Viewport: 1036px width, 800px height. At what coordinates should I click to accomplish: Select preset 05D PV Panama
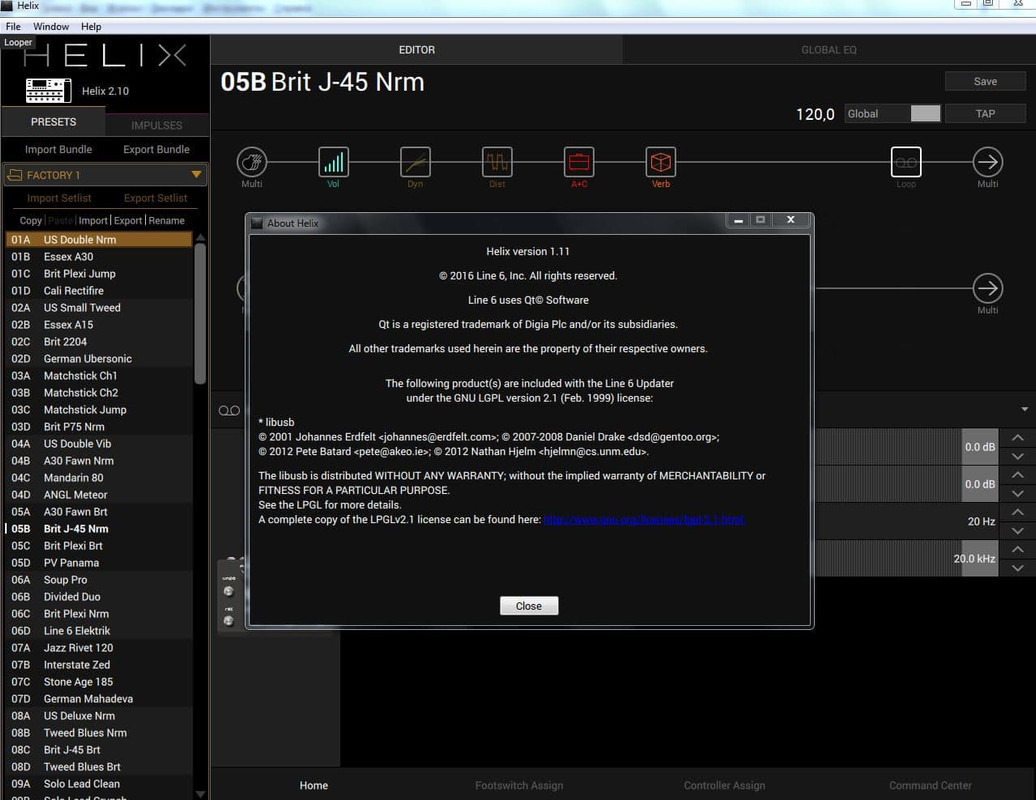[x=99, y=563]
